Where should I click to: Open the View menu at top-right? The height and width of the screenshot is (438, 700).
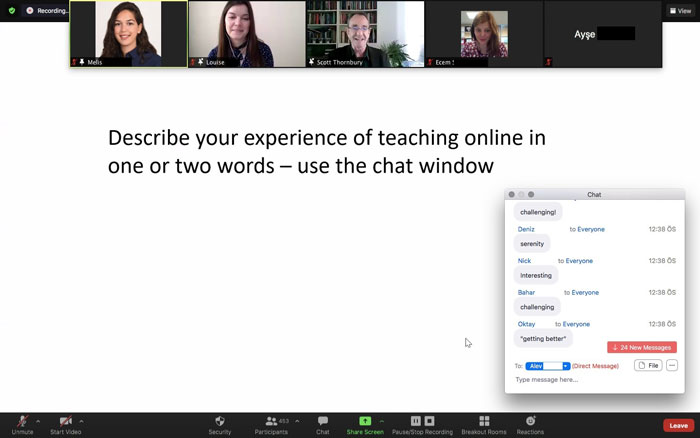pos(678,10)
